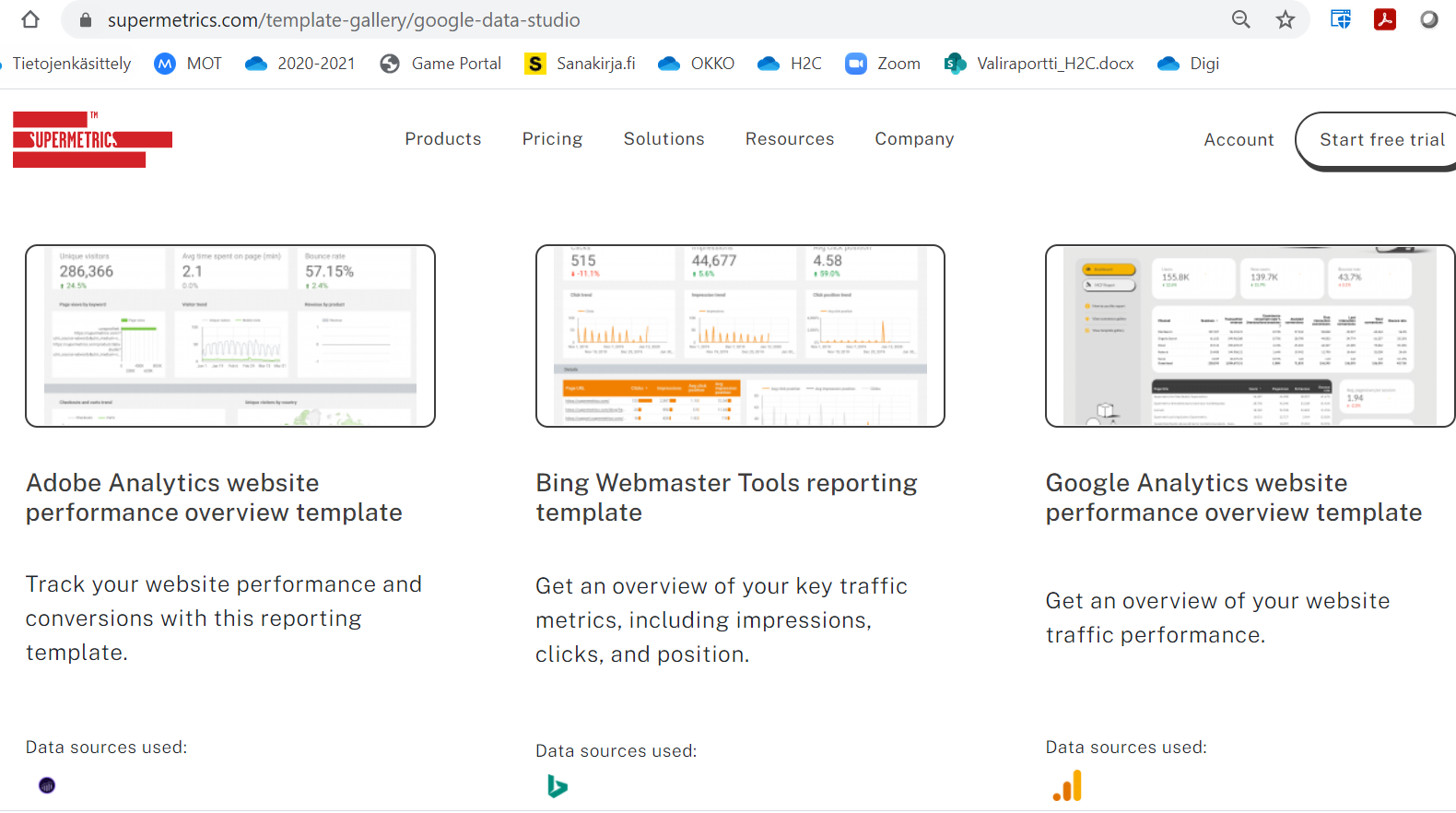The height and width of the screenshot is (813, 1456).
Task: Open the Valiraportti_H2C.docx bookmark
Action: click(x=1039, y=64)
